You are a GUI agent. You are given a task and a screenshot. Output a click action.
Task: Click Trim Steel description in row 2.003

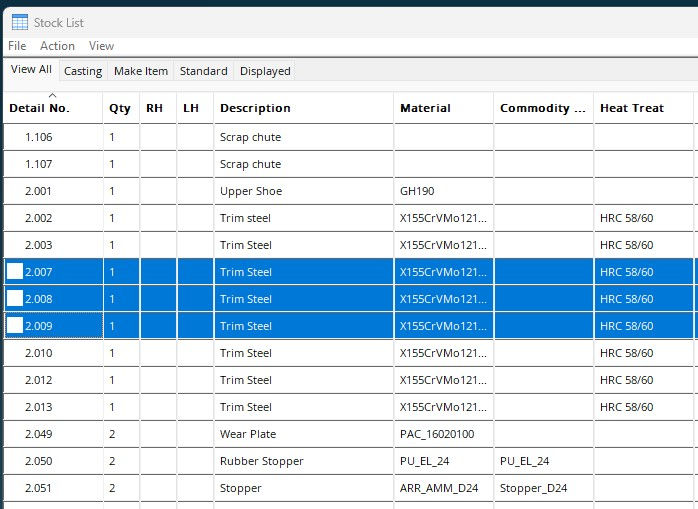tap(246, 245)
